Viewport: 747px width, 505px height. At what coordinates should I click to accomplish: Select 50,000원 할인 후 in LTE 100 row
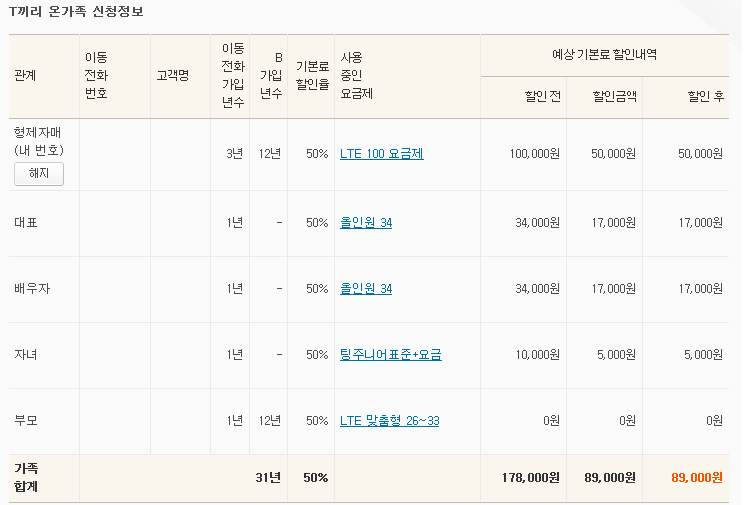(x=700, y=154)
